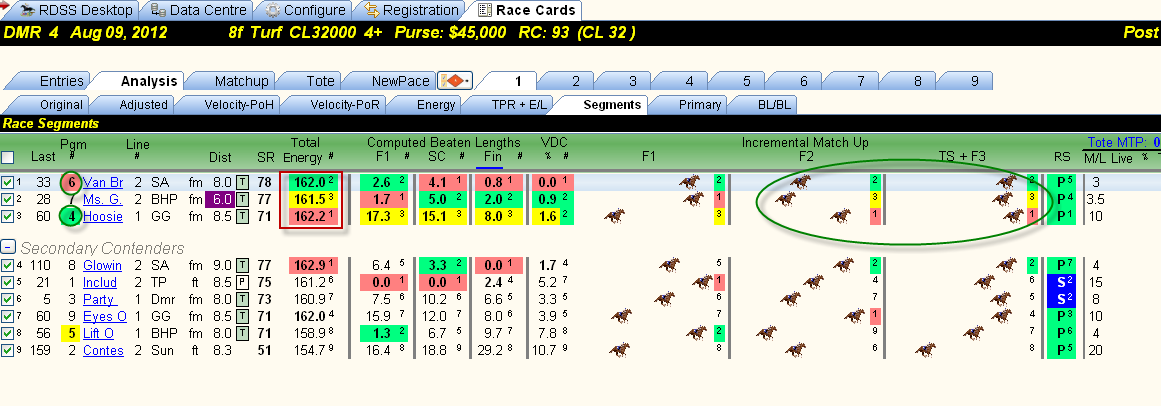Click the Race Cards tab sheet icon
Viewport: 1161px width, 406px height.
pos(485,10)
